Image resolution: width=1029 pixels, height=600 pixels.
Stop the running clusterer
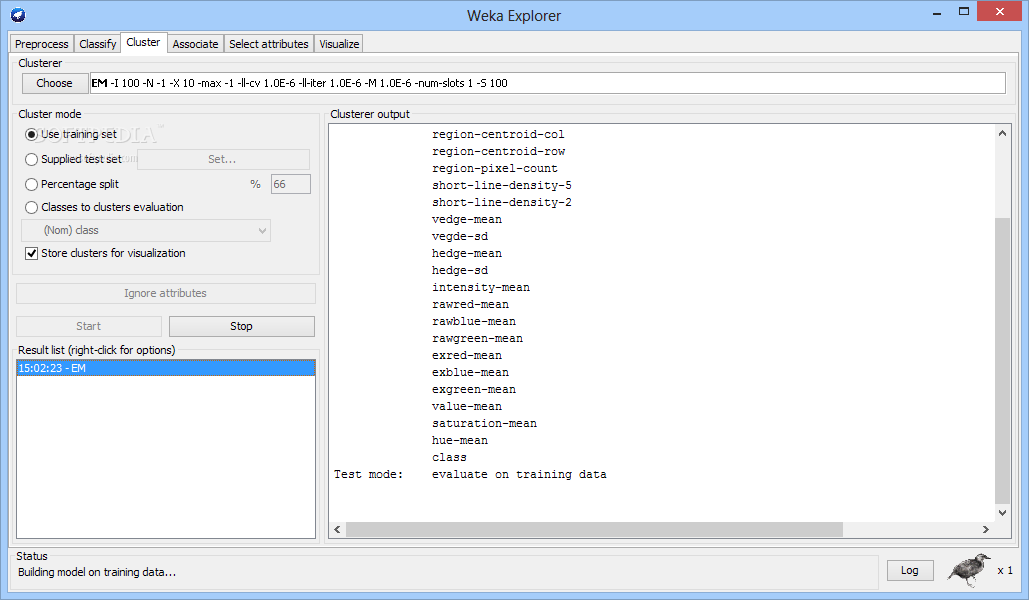[x=242, y=326]
